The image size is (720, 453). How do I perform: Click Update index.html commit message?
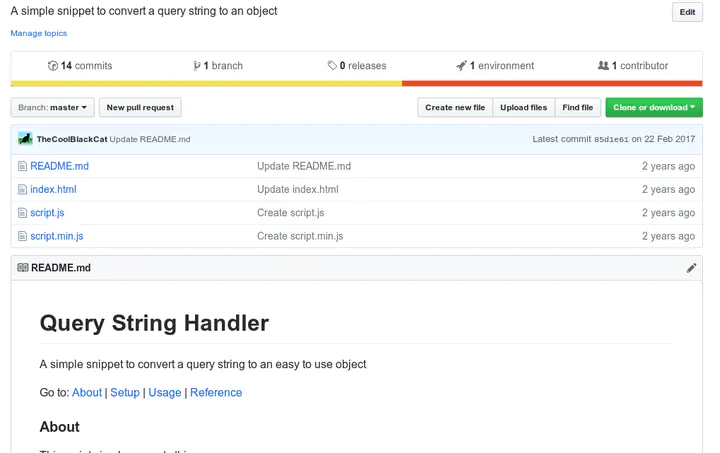pos(298,189)
